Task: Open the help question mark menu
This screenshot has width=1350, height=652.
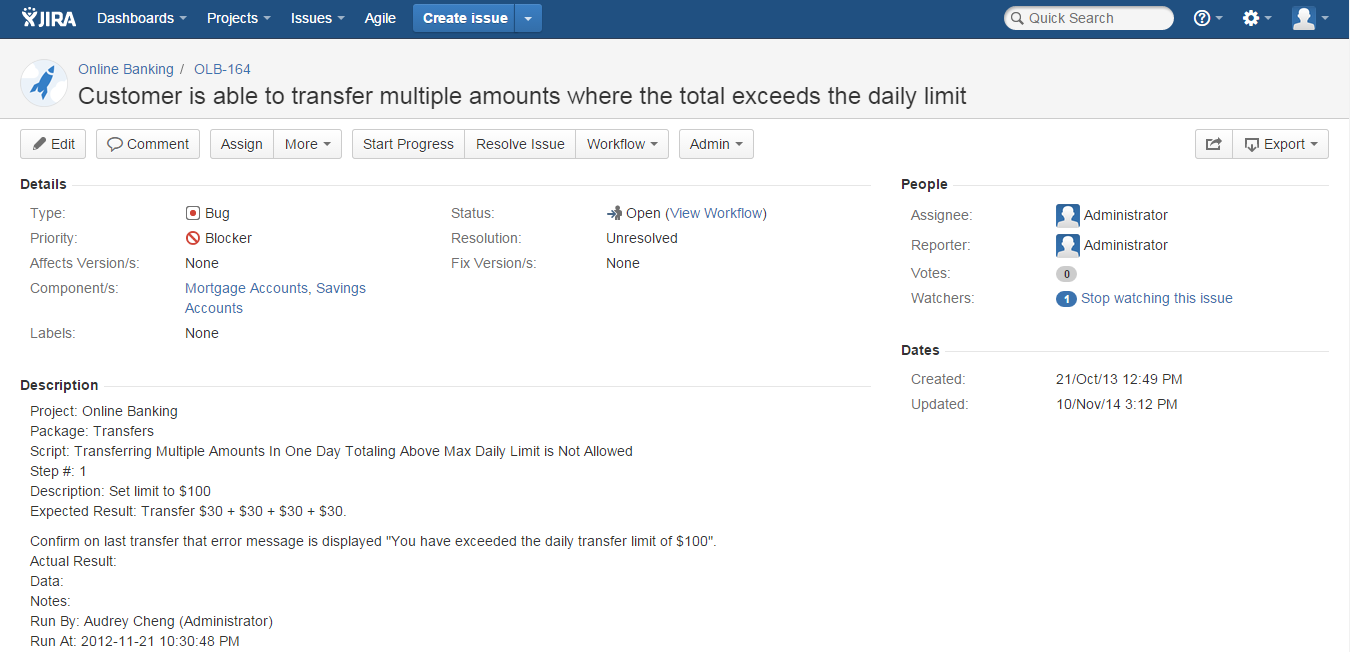Action: point(1208,18)
